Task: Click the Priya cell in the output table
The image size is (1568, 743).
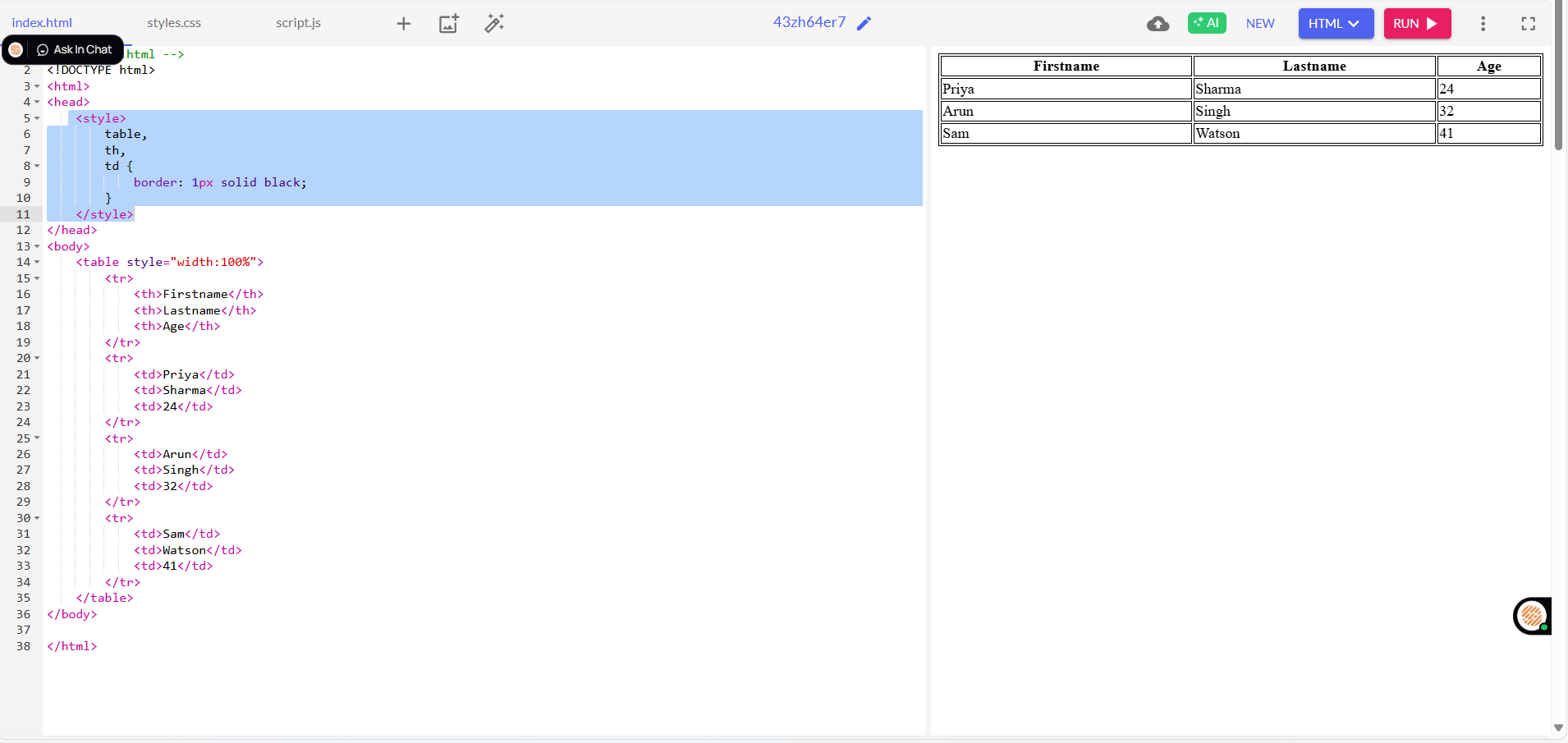Action: click(x=1066, y=89)
